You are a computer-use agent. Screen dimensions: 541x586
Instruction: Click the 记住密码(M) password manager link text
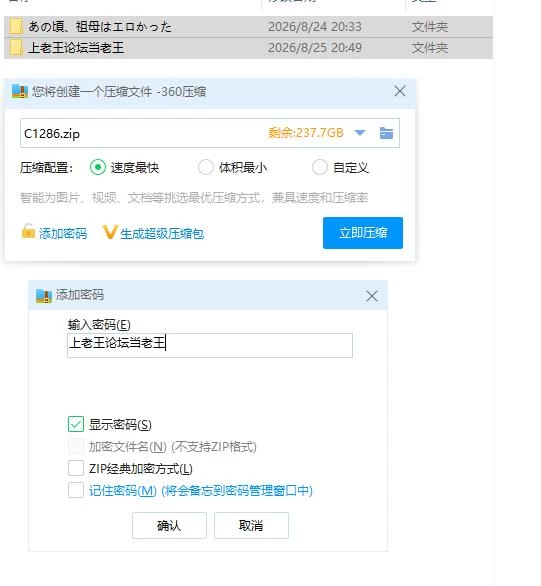201,490
